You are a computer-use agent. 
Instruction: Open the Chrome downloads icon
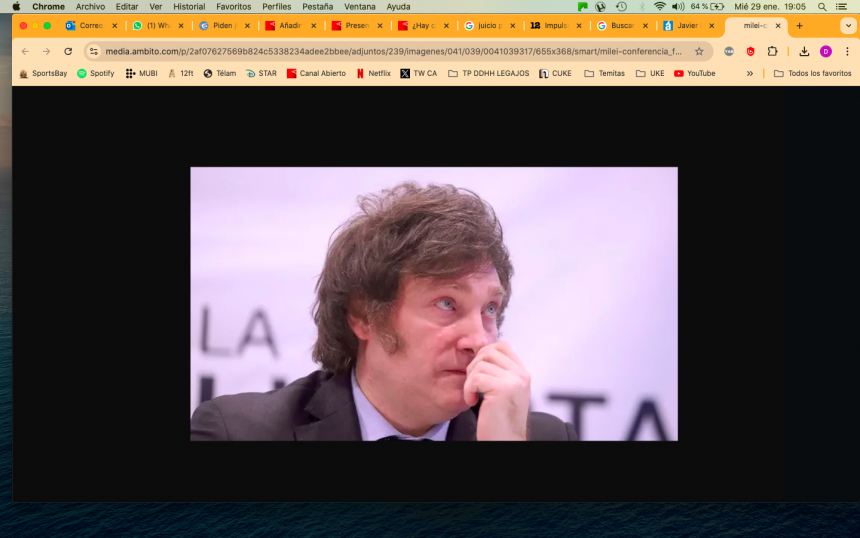pos(804,51)
